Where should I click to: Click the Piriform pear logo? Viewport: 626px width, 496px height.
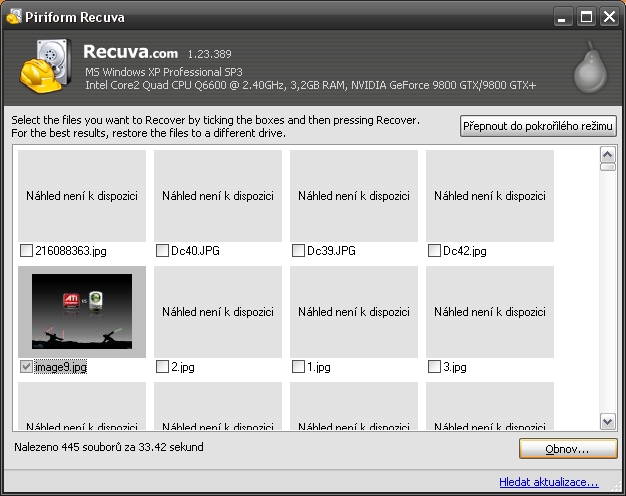tap(590, 67)
